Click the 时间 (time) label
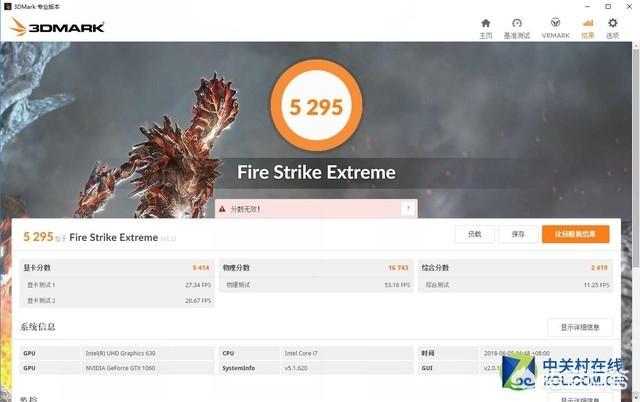The image size is (640, 402). (428, 353)
